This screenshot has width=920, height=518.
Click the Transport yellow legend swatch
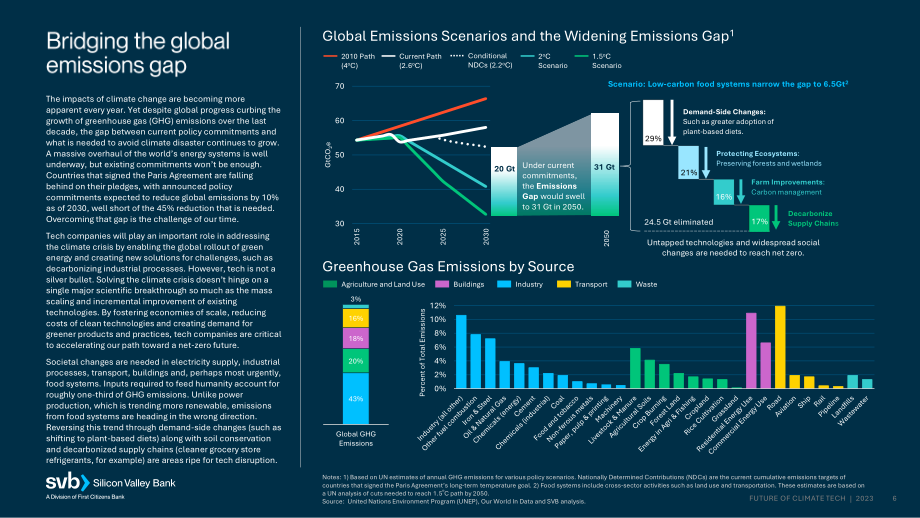click(x=563, y=285)
